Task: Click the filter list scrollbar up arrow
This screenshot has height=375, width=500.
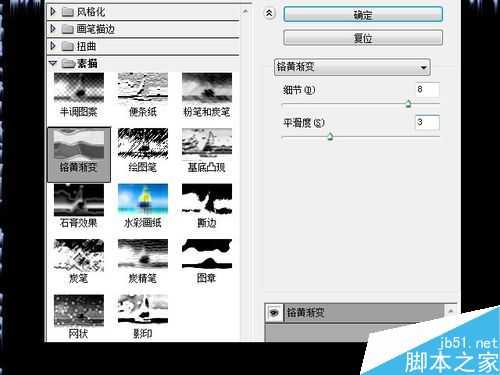Action: pos(245,11)
